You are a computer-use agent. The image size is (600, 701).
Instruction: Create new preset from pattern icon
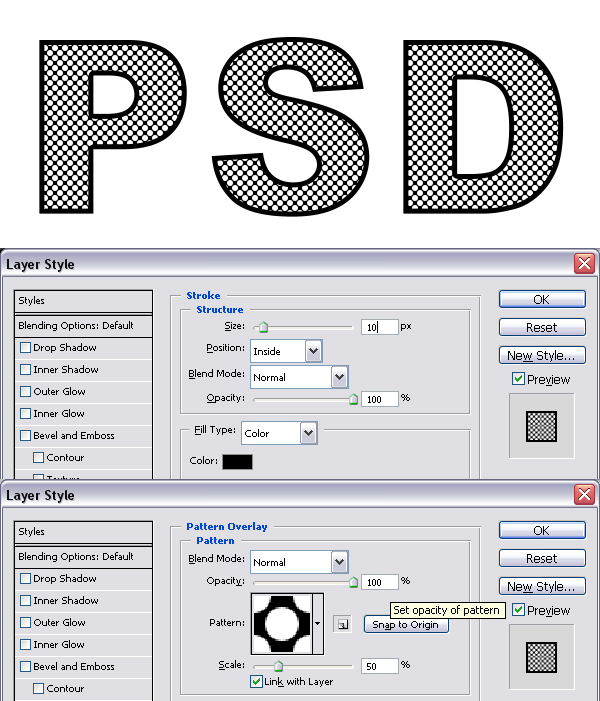tap(342, 624)
